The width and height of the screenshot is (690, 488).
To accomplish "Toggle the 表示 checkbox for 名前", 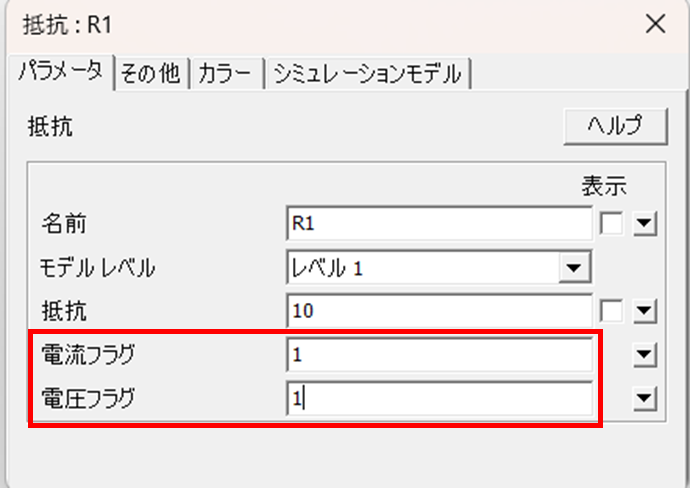I will pyautogui.click(x=612, y=225).
